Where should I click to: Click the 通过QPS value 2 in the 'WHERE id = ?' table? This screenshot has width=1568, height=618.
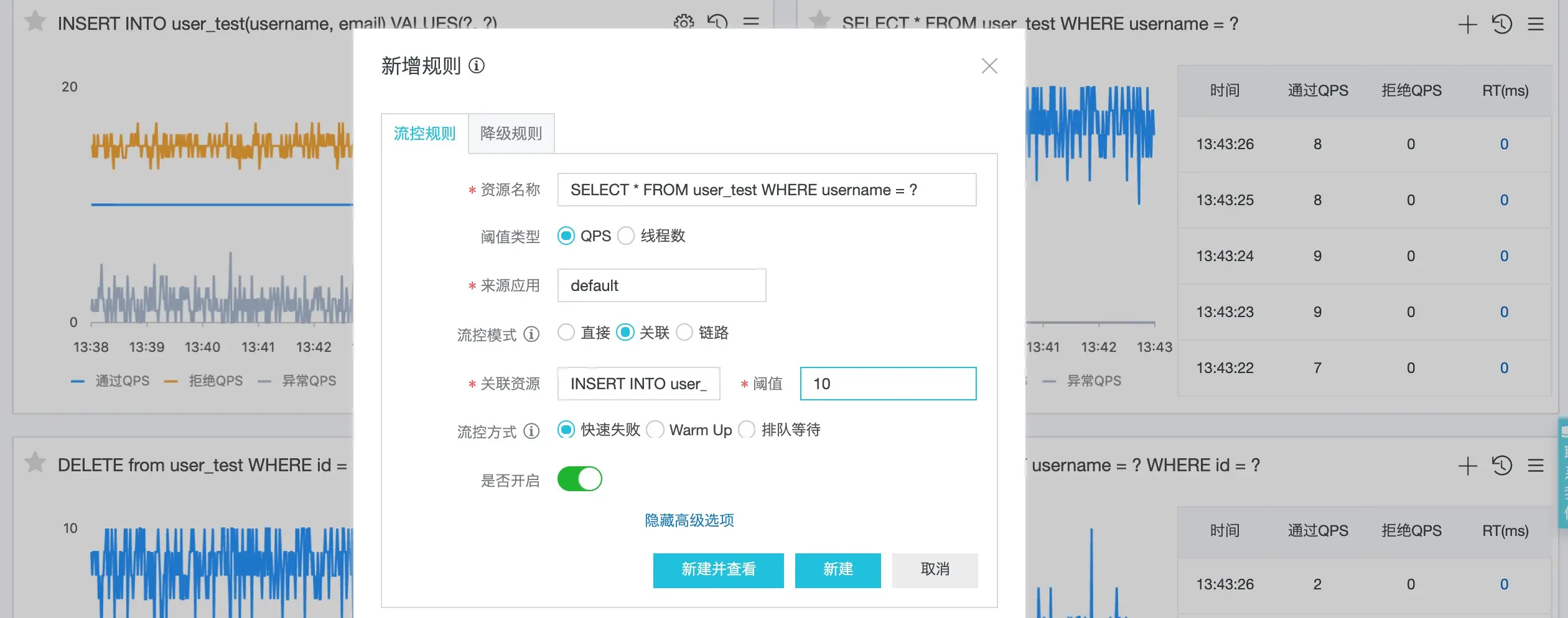(1318, 584)
